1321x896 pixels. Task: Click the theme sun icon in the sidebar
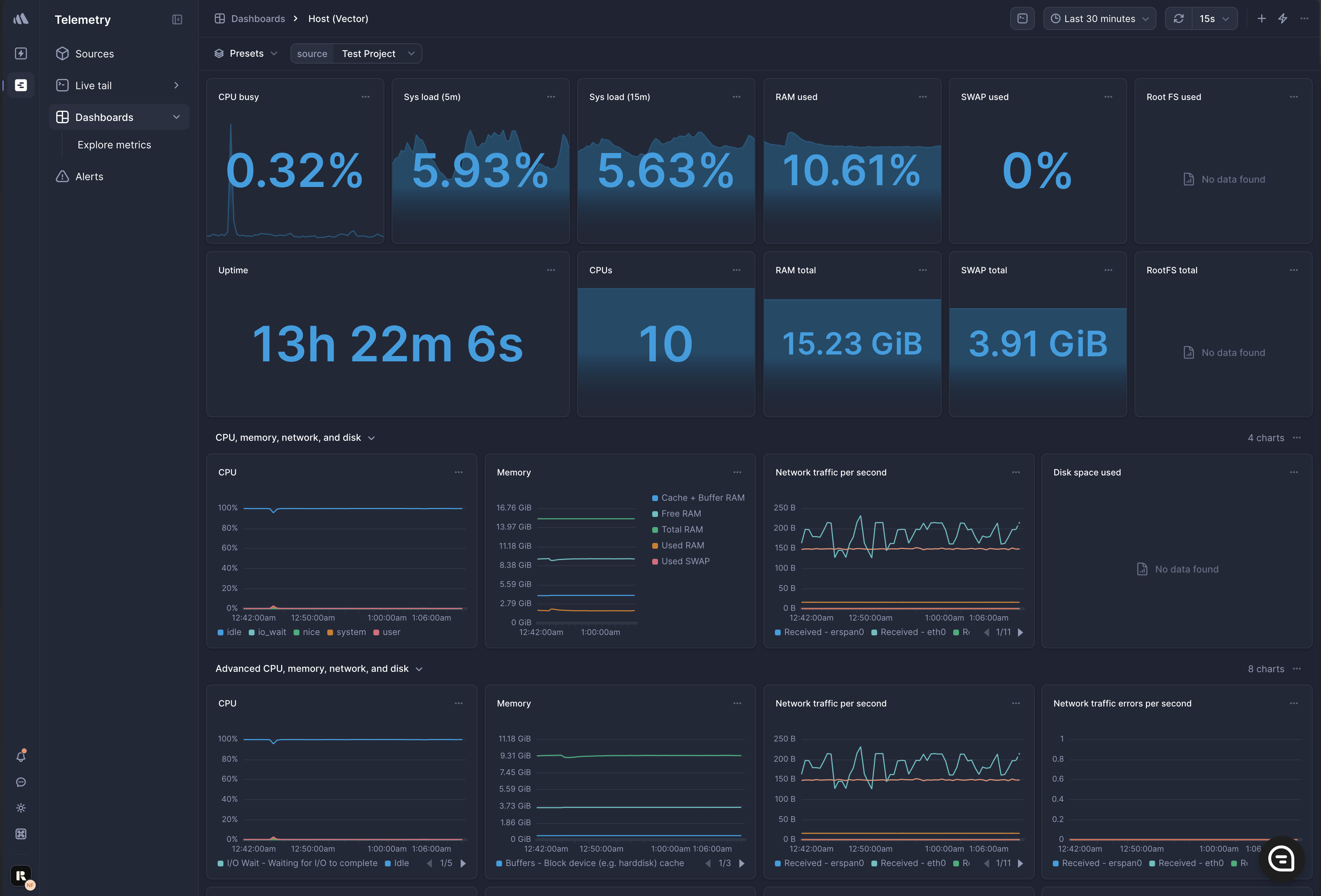click(x=21, y=808)
